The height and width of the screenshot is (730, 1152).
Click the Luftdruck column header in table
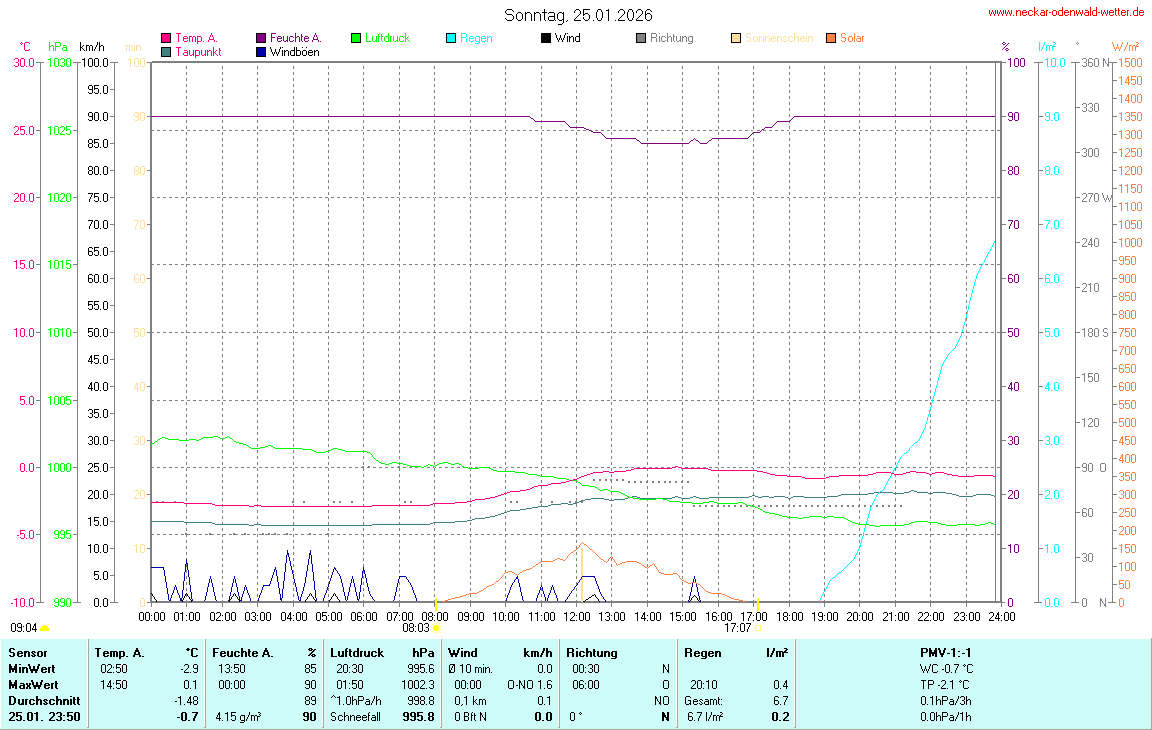[x=357, y=653]
